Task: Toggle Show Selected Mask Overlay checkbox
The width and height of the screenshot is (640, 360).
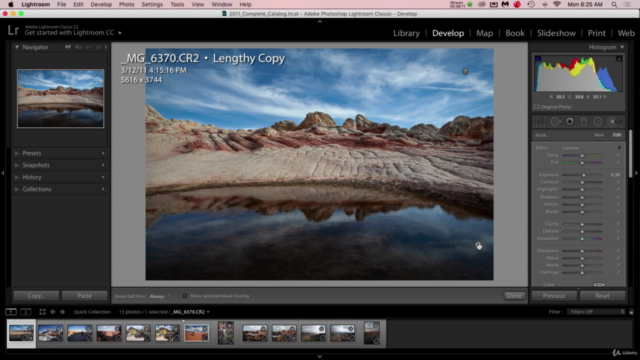Action: point(184,296)
